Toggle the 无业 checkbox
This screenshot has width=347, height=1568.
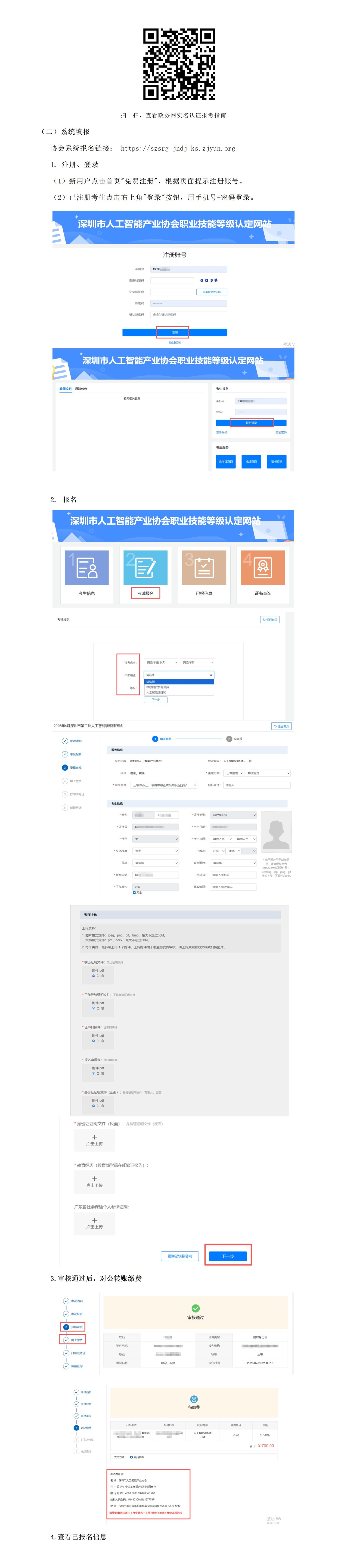[135, 893]
